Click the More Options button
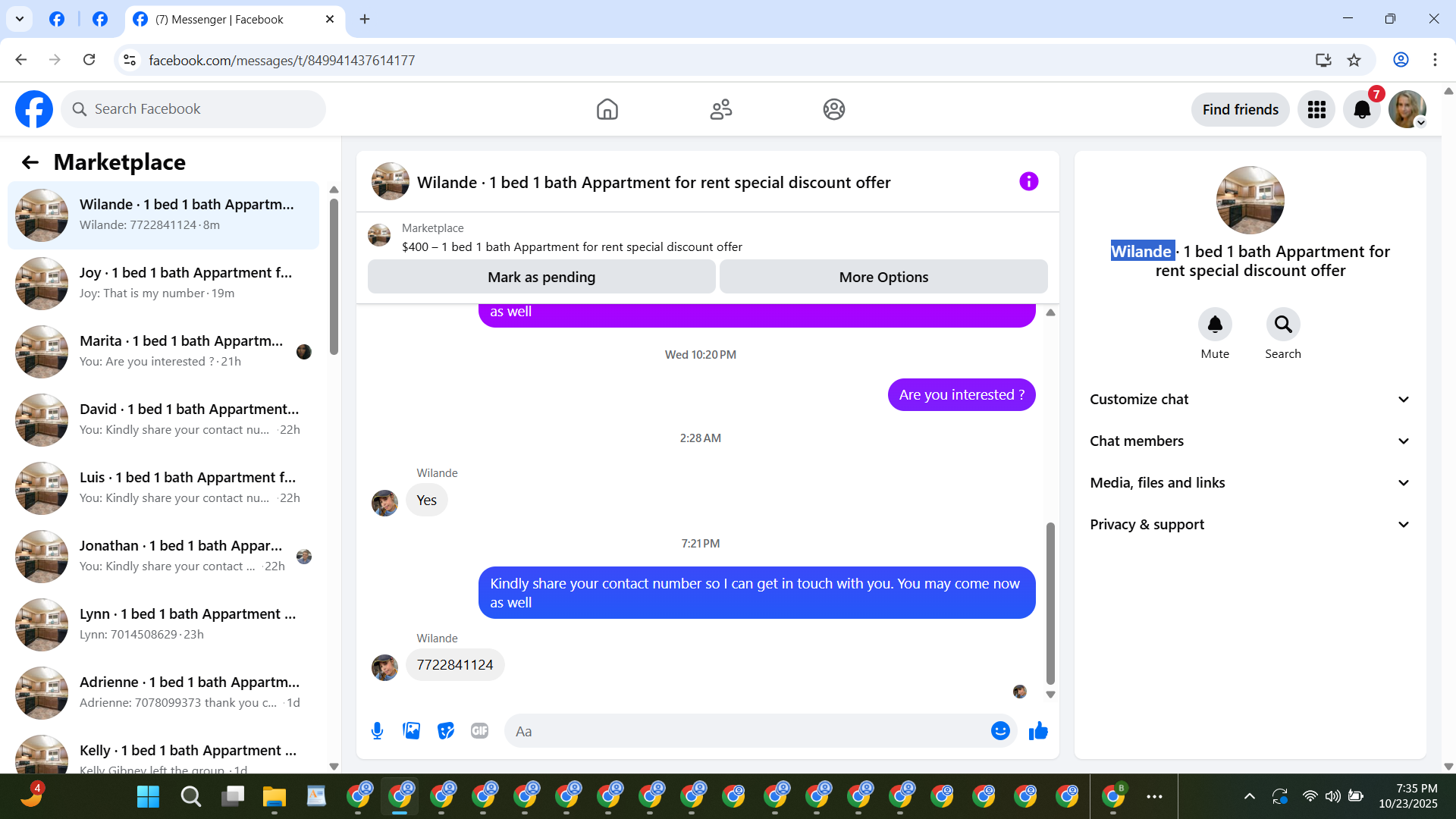 click(x=883, y=278)
